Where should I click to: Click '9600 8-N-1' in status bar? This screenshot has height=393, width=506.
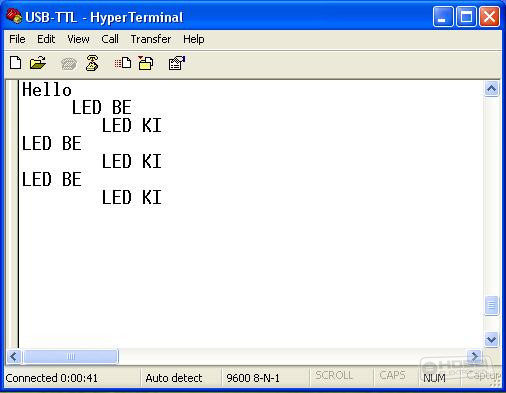click(253, 378)
